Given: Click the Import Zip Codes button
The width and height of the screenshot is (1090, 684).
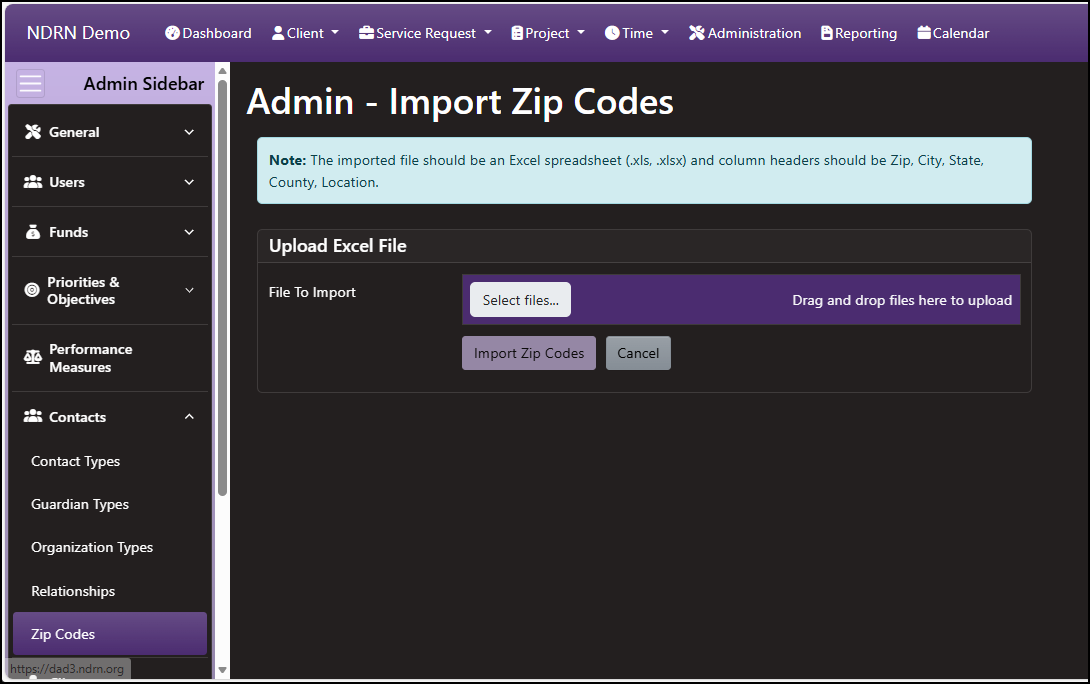Looking at the screenshot, I should tap(529, 353).
